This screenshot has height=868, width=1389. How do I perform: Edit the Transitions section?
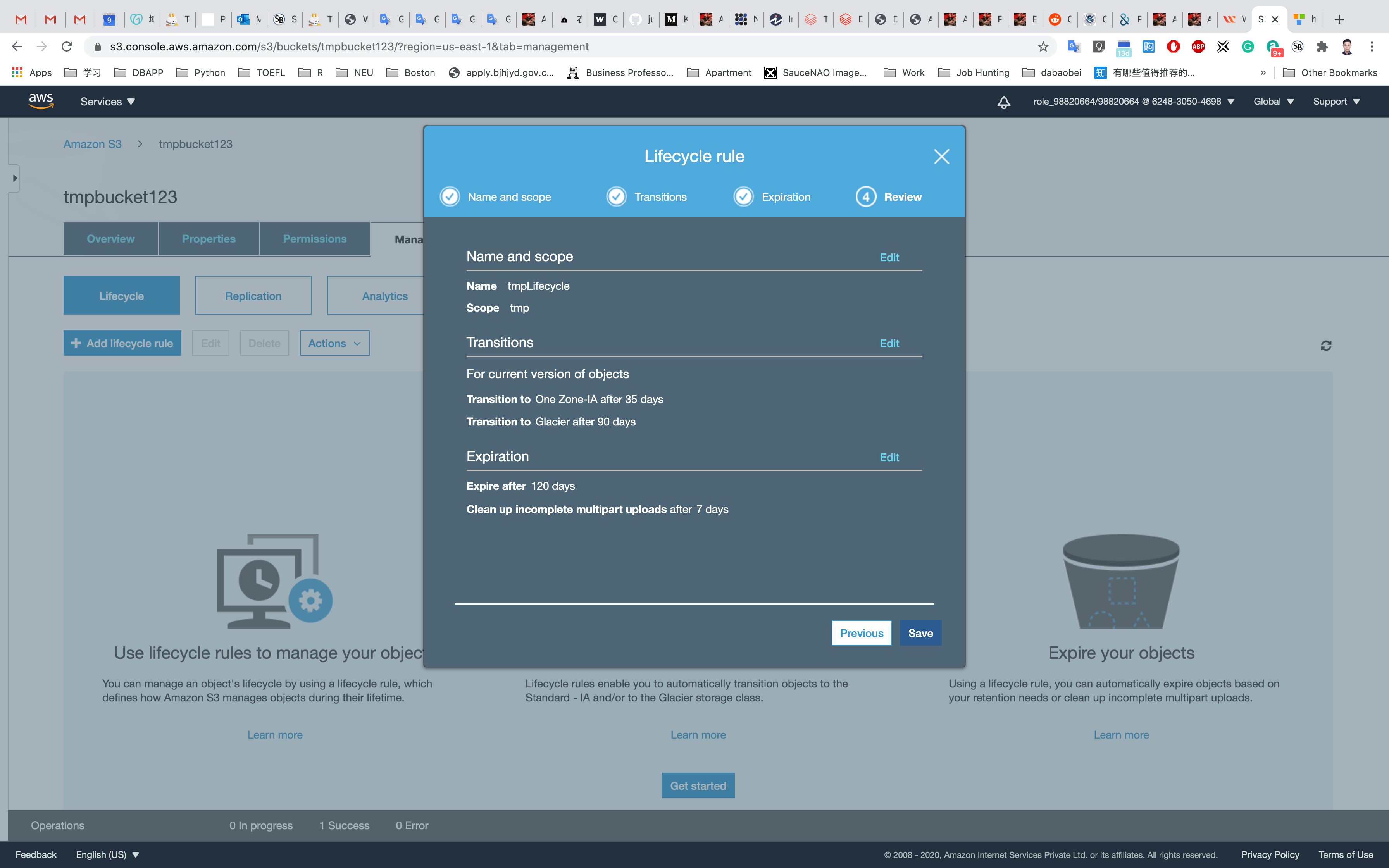click(x=889, y=343)
